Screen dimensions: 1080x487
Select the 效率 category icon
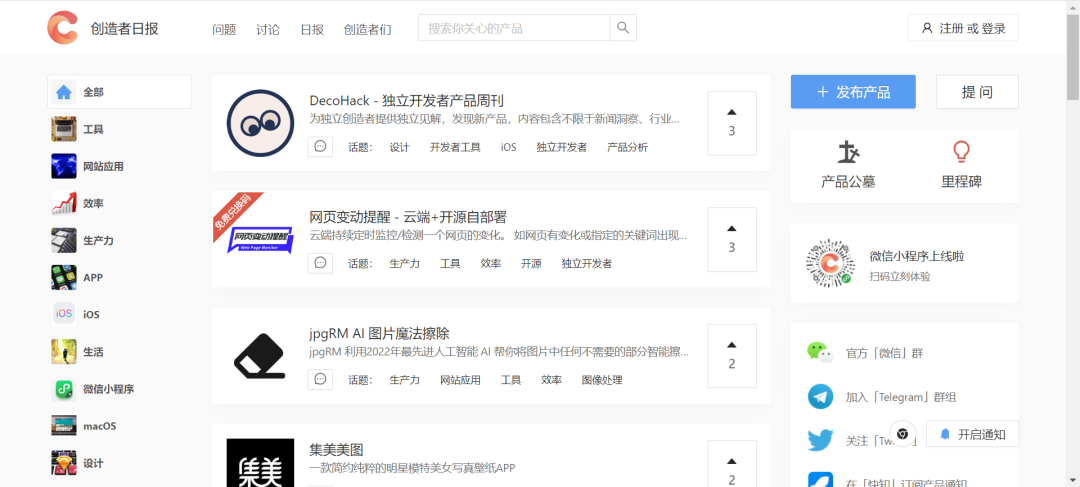pyautogui.click(x=64, y=203)
